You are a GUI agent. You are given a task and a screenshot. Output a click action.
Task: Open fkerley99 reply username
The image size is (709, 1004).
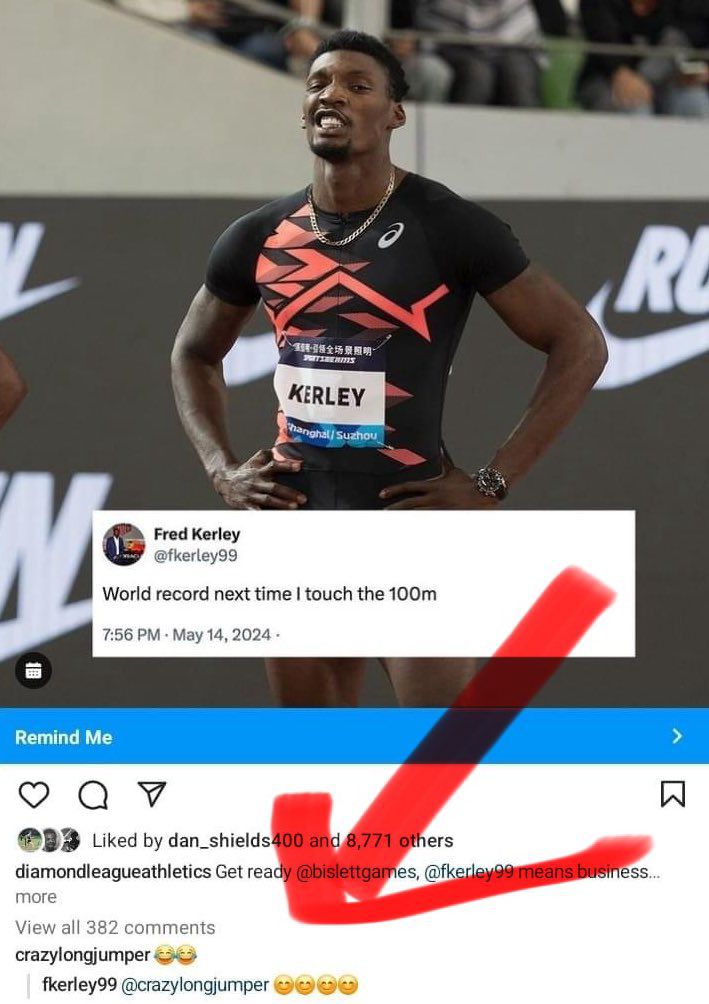tap(79, 984)
